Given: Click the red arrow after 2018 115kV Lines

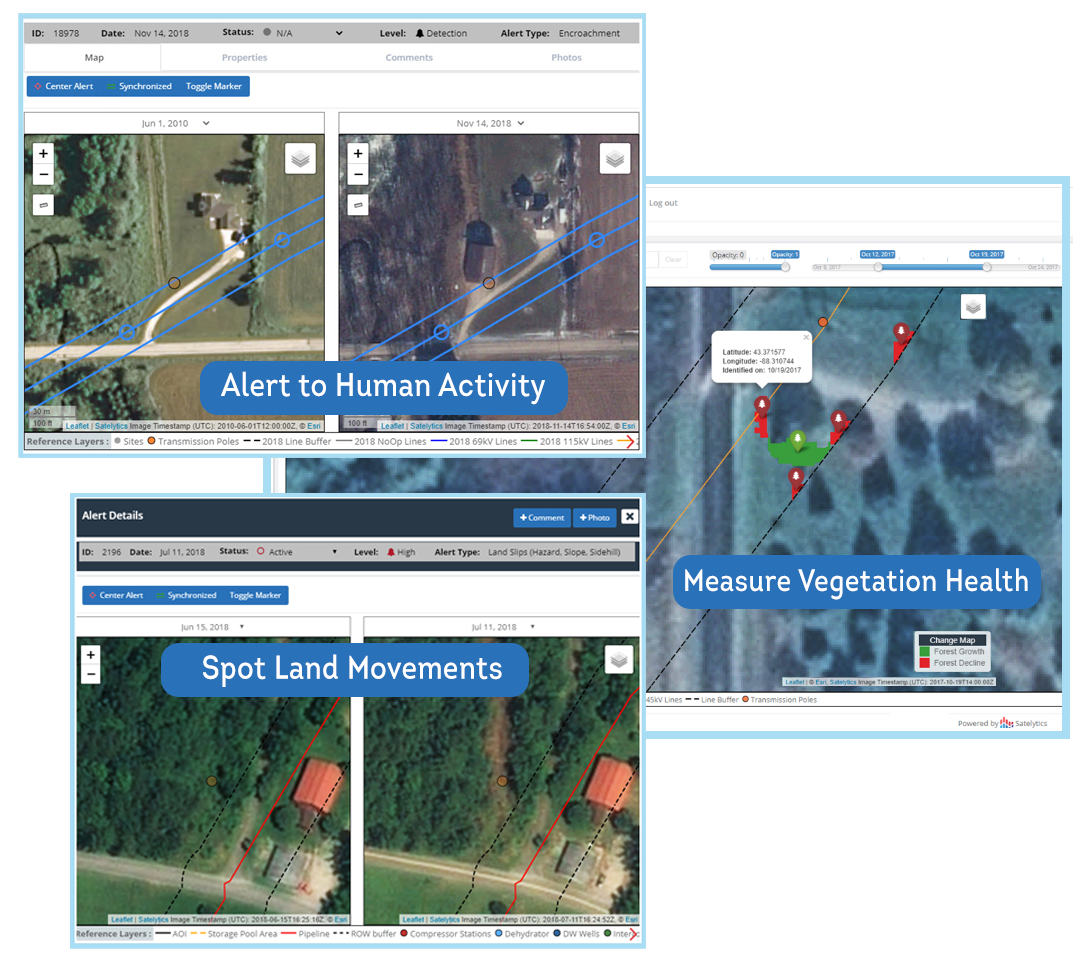Looking at the screenshot, I should [x=625, y=442].
